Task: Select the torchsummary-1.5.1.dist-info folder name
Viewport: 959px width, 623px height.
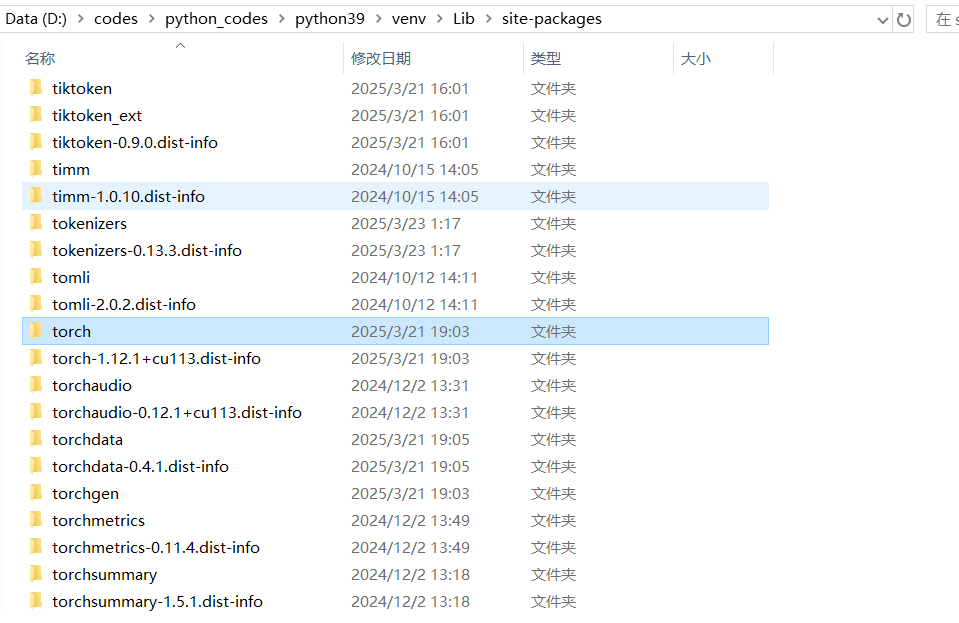Action: tap(157, 602)
